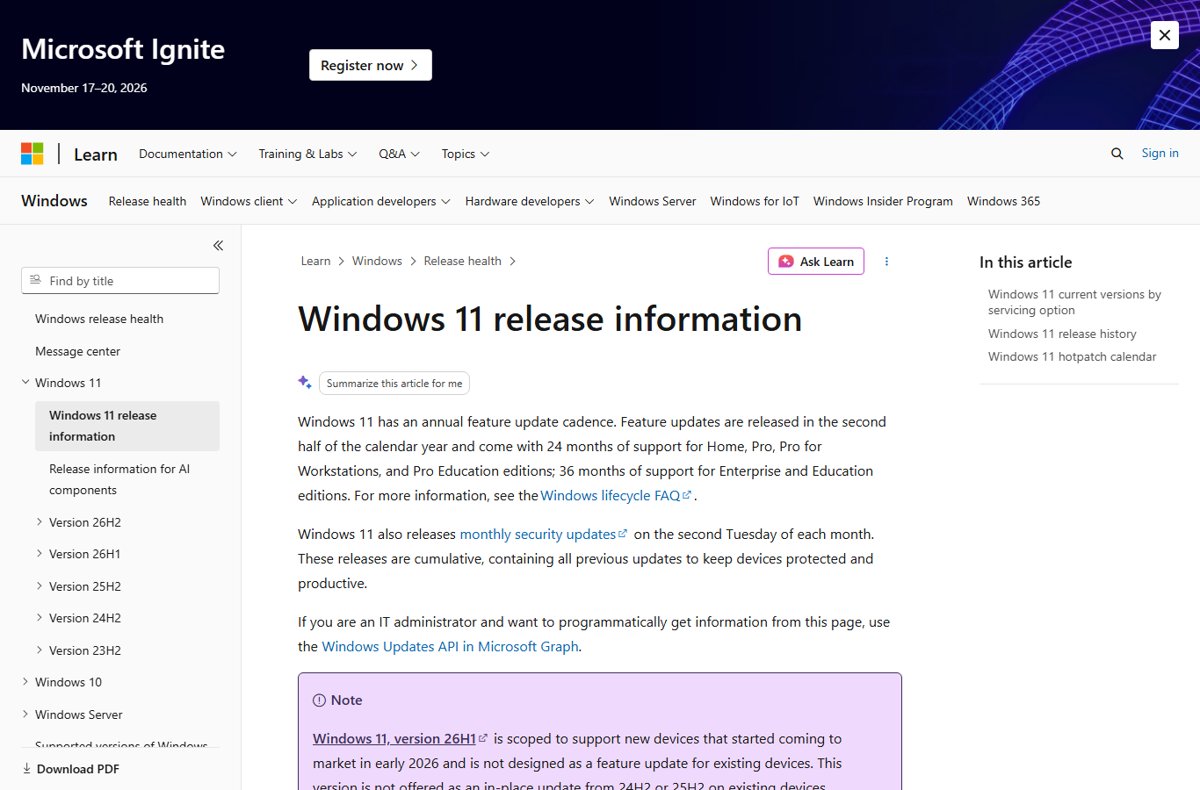The image size is (1200, 790).
Task: Click the Windows product heading link
Action: (54, 201)
